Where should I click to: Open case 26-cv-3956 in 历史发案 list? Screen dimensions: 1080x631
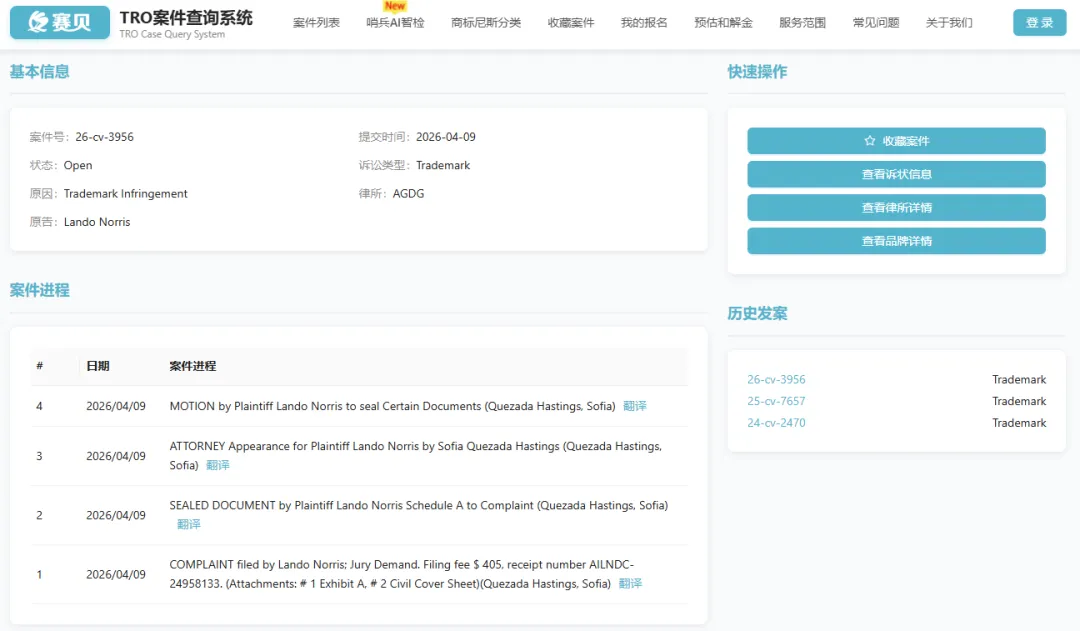click(776, 380)
